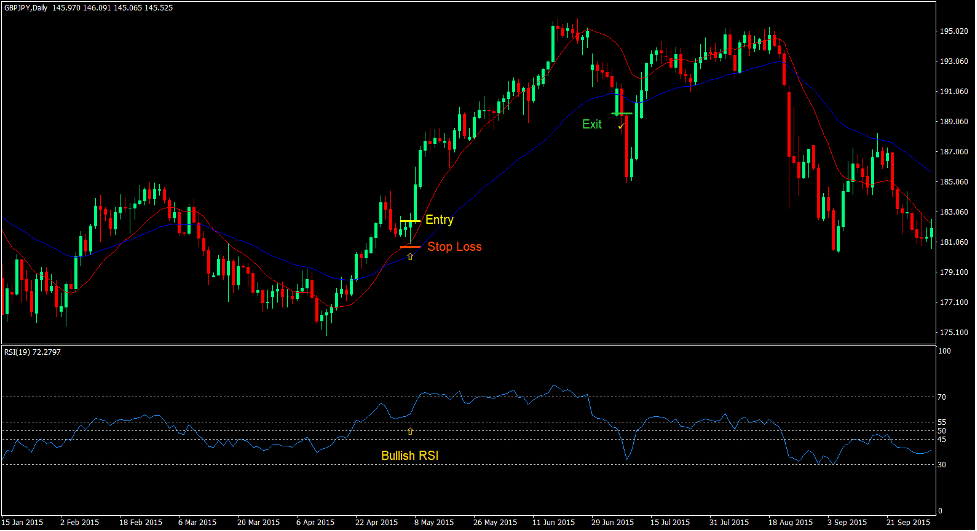Click the 11 Jun 2015 date label
977x531 pixels.
(553, 522)
